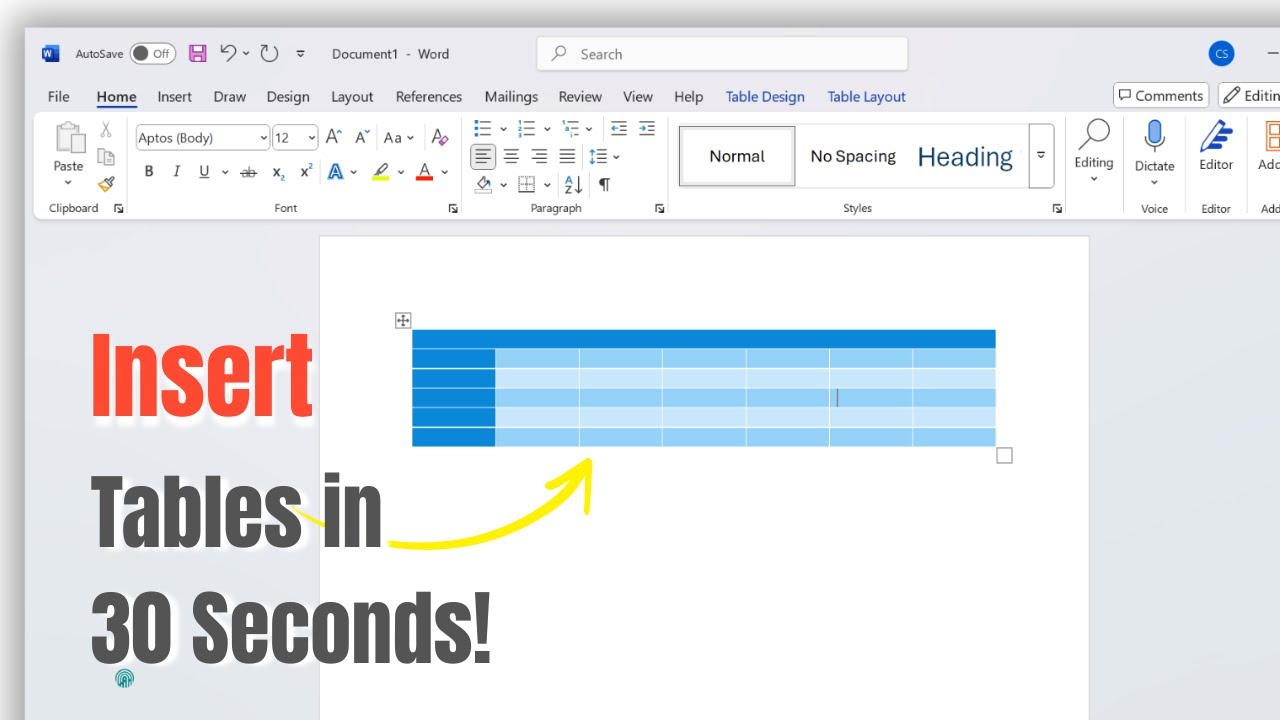The image size is (1280, 720).
Task: Select the Format Painter brush
Action: pos(105,184)
